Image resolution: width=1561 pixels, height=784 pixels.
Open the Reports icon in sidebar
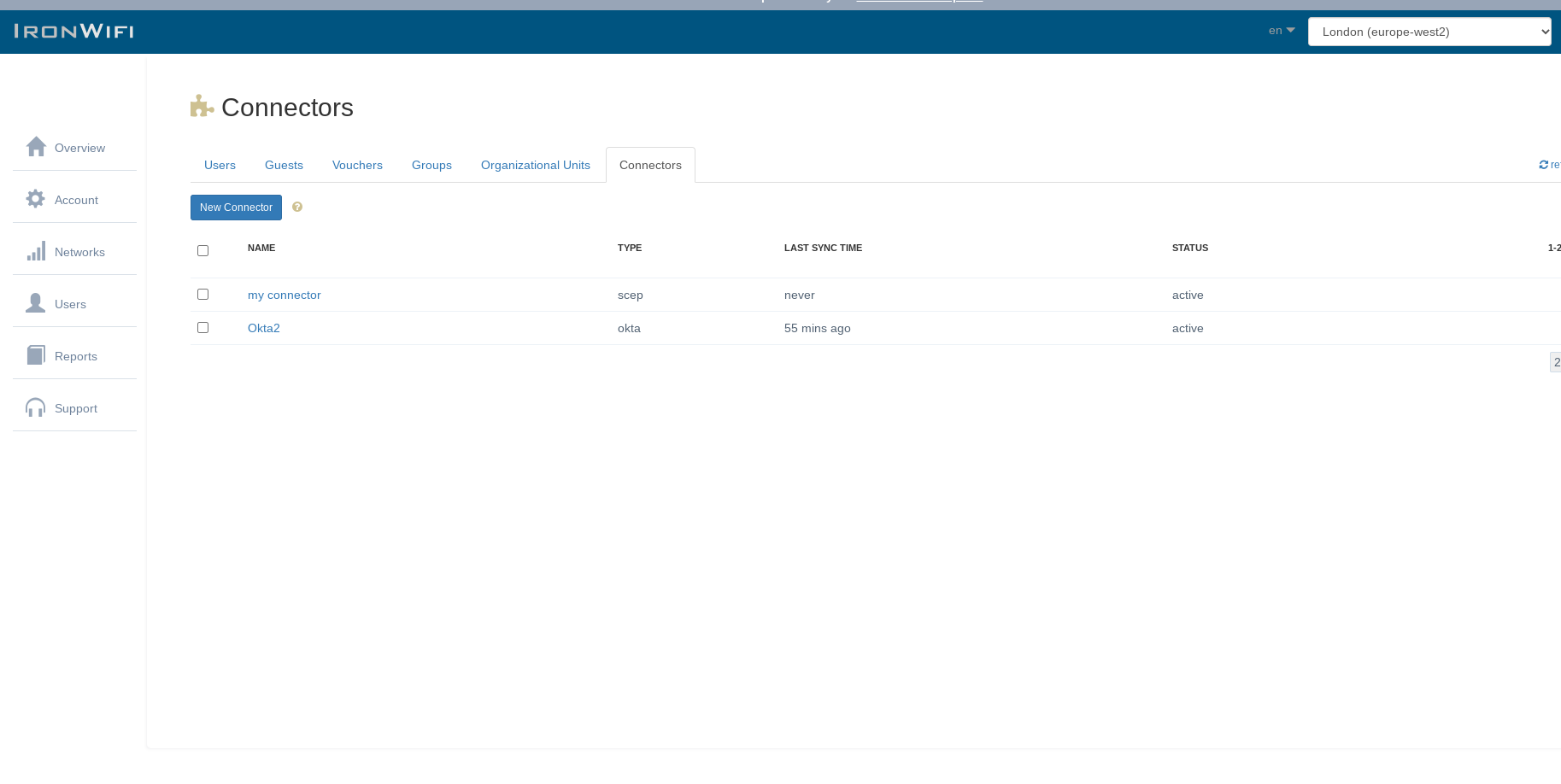point(36,354)
